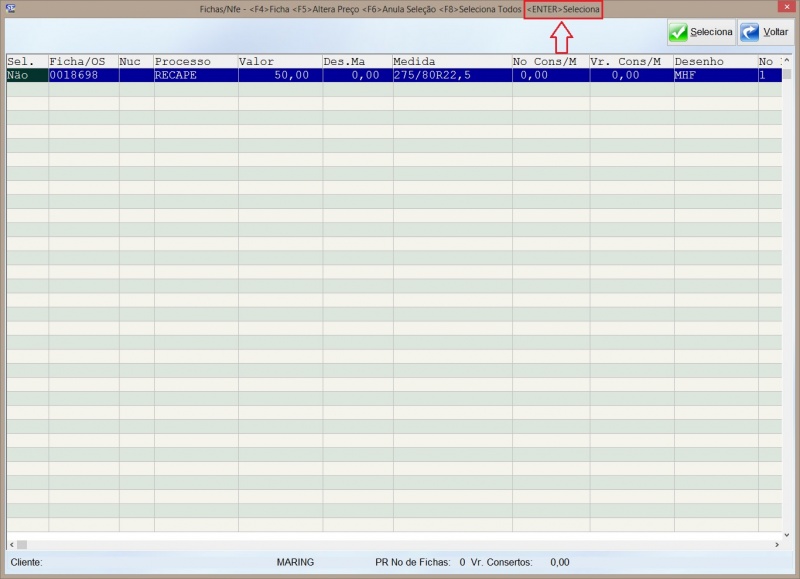Click the Desenho column header
This screenshot has width=800, height=579.
tap(715, 61)
